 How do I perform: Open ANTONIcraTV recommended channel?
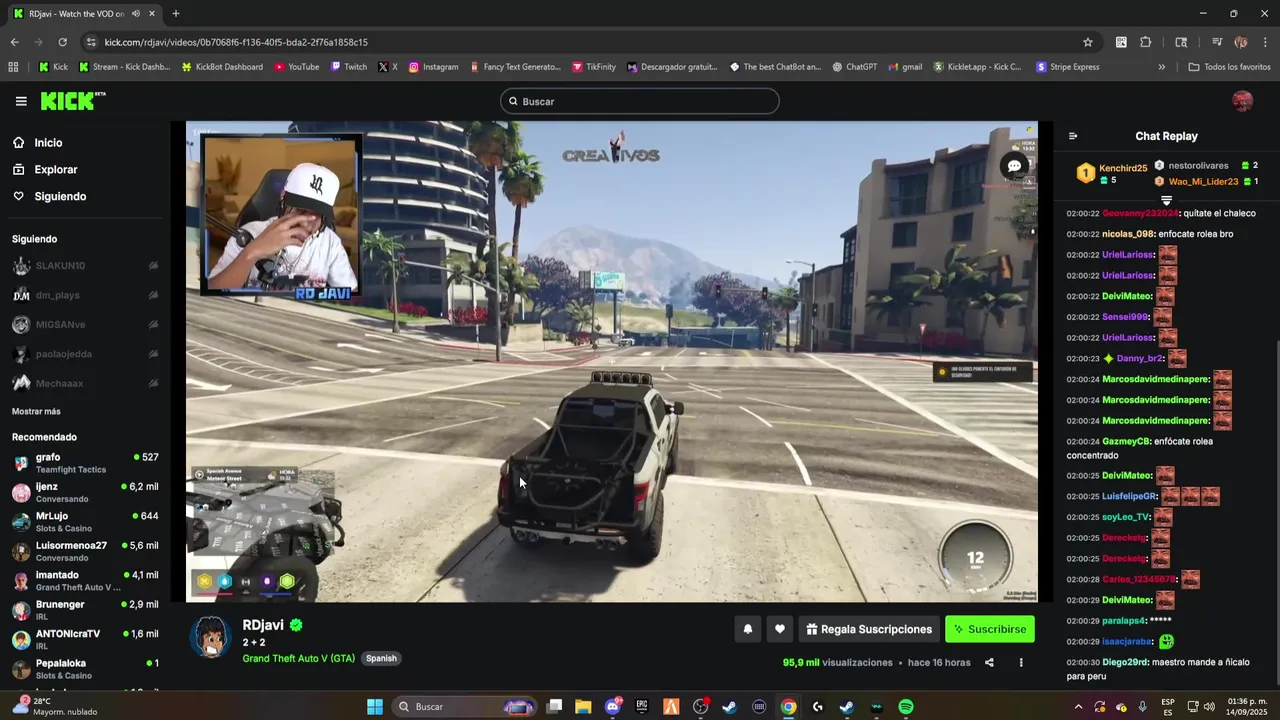coord(85,640)
